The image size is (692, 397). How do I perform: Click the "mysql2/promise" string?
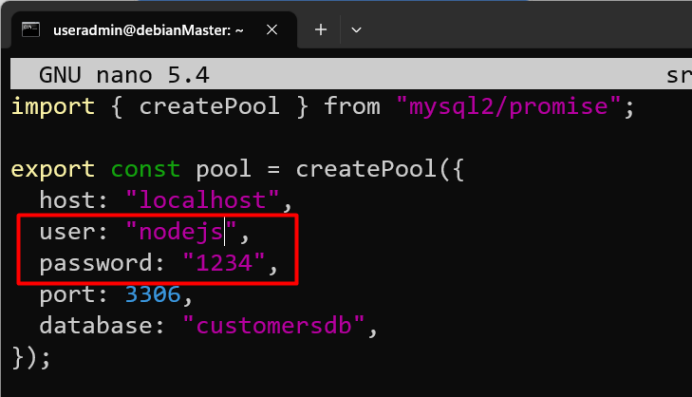[508, 107]
